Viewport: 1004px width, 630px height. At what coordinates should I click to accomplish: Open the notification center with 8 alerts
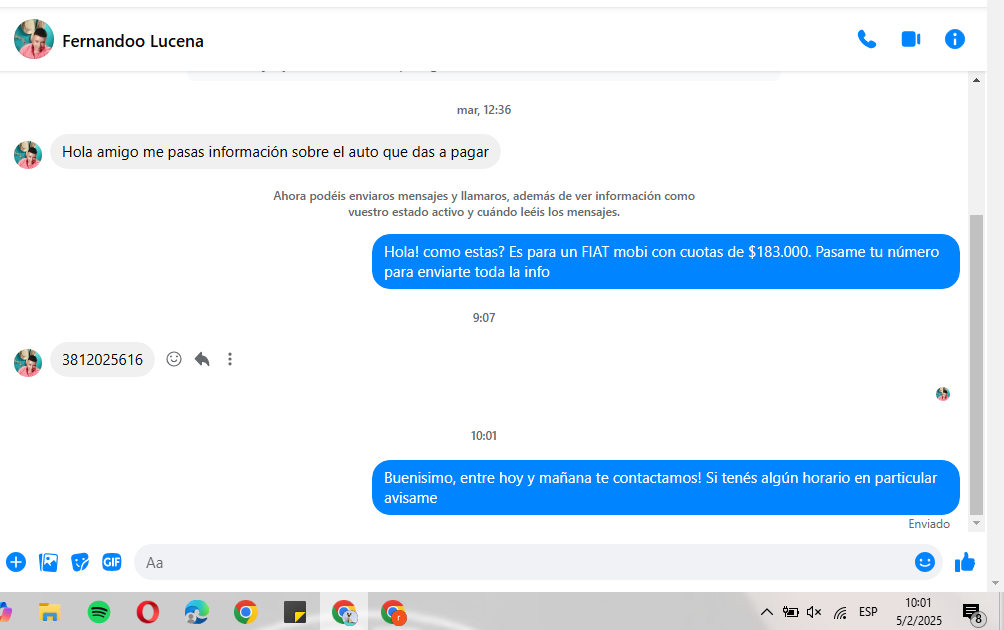coord(973,613)
